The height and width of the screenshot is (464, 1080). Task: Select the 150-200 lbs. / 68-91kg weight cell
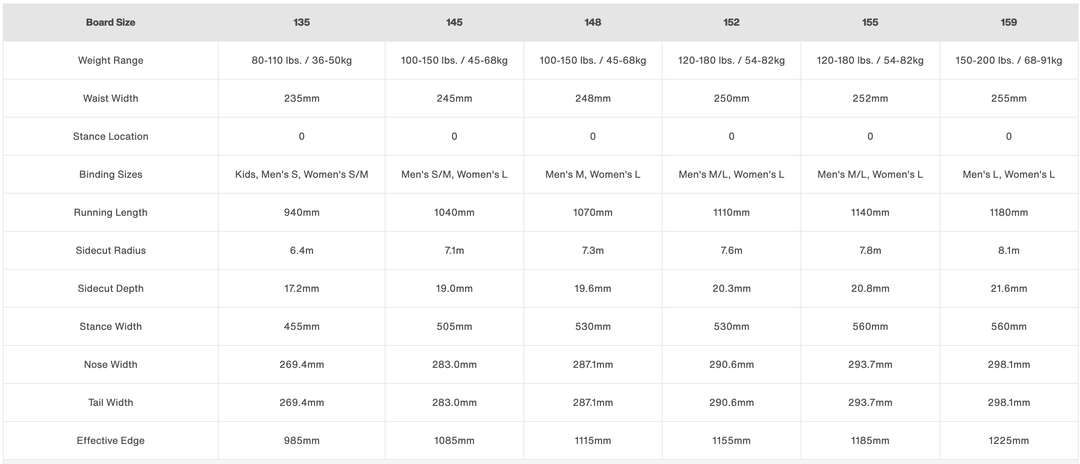coord(1008,60)
